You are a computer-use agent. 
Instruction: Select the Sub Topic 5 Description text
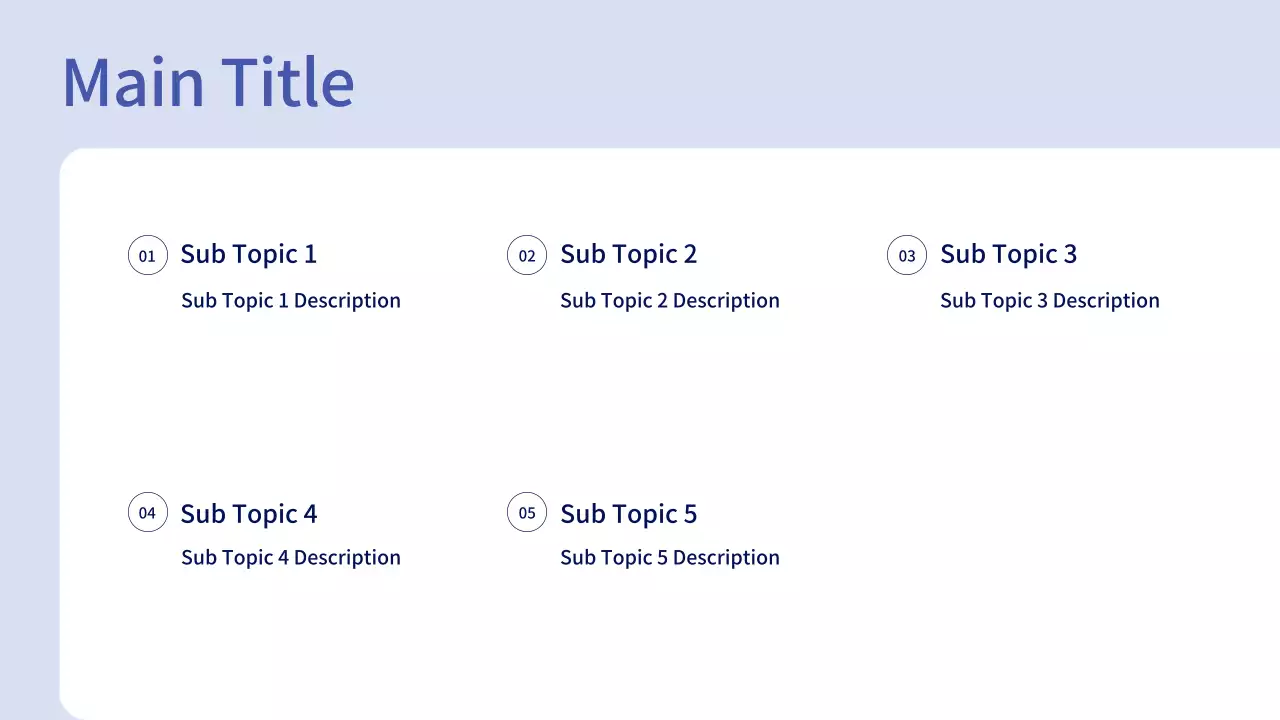(669, 558)
